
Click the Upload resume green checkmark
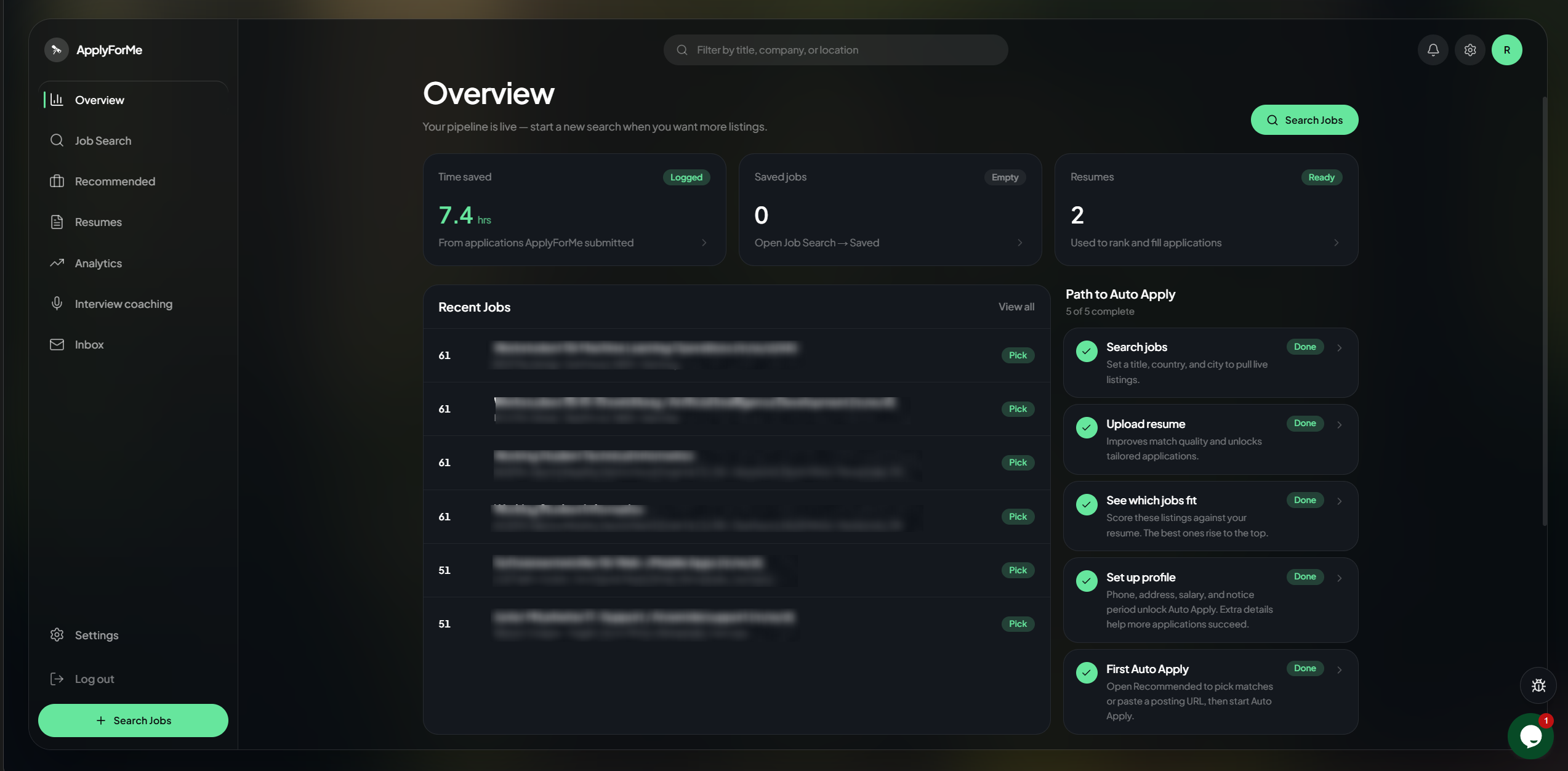click(x=1087, y=427)
